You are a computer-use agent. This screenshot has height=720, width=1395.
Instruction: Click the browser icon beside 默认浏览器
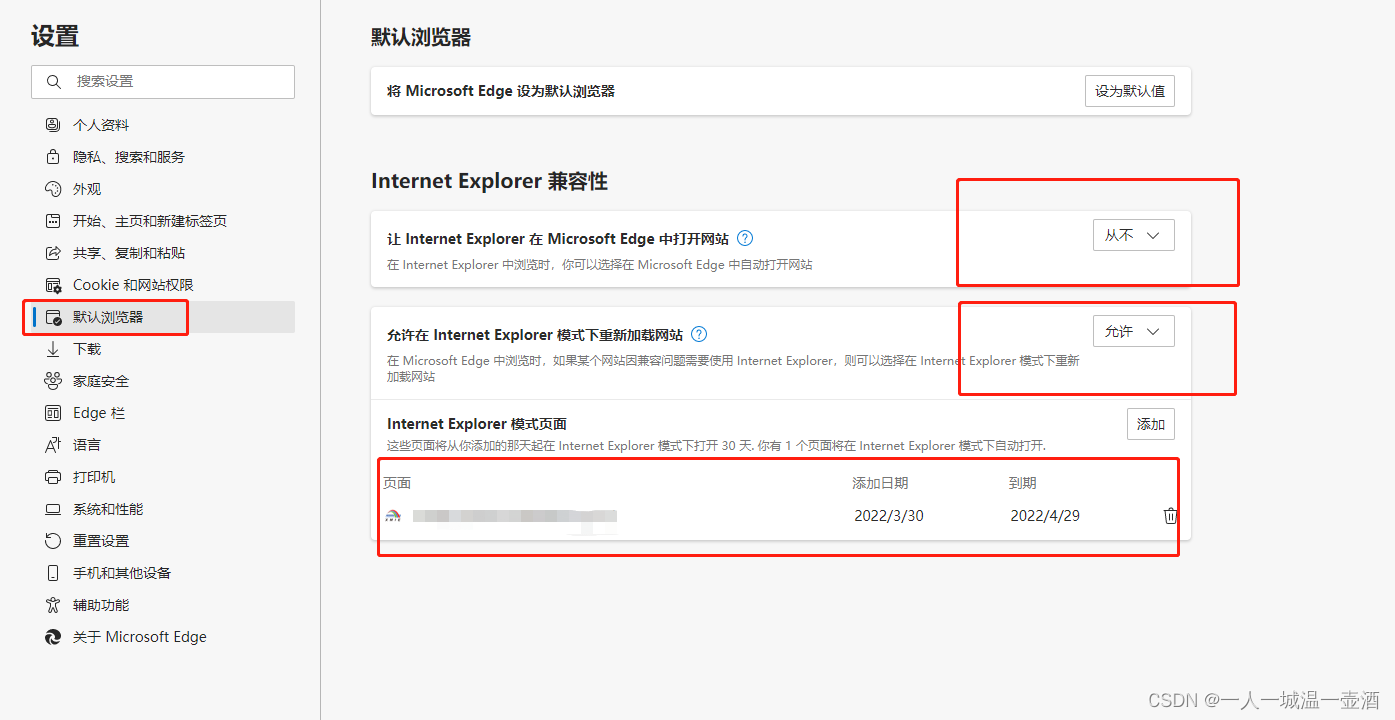53,317
